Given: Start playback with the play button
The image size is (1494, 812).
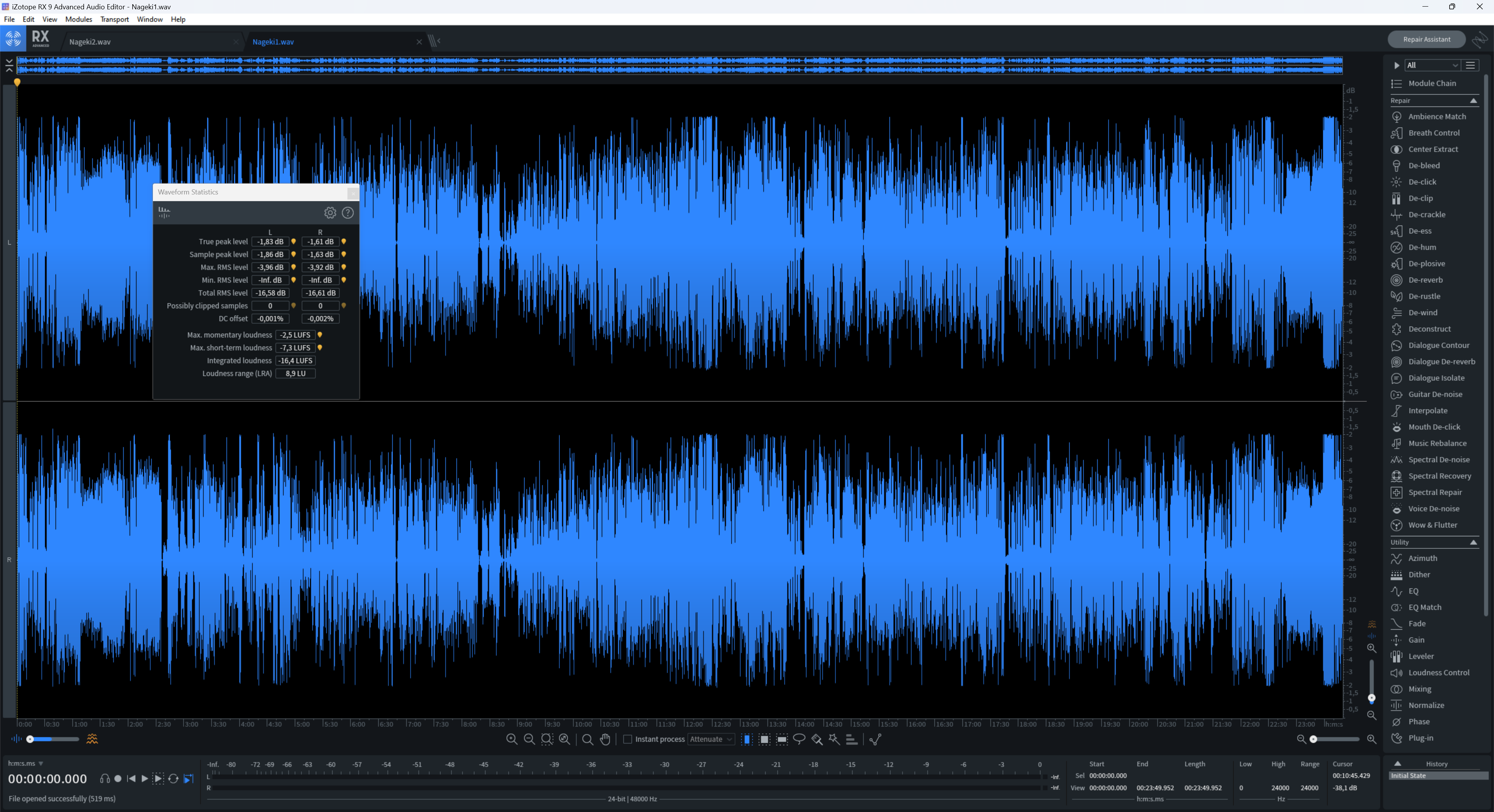Looking at the screenshot, I should [144, 779].
